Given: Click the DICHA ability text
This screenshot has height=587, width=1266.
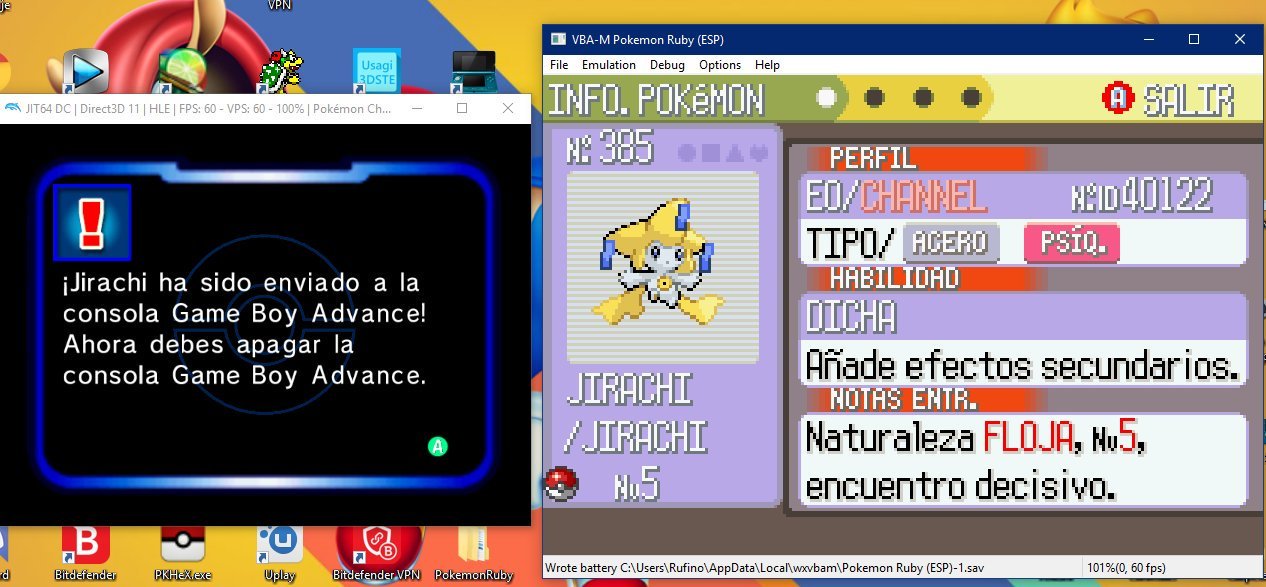Looking at the screenshot, I should 851,318.
